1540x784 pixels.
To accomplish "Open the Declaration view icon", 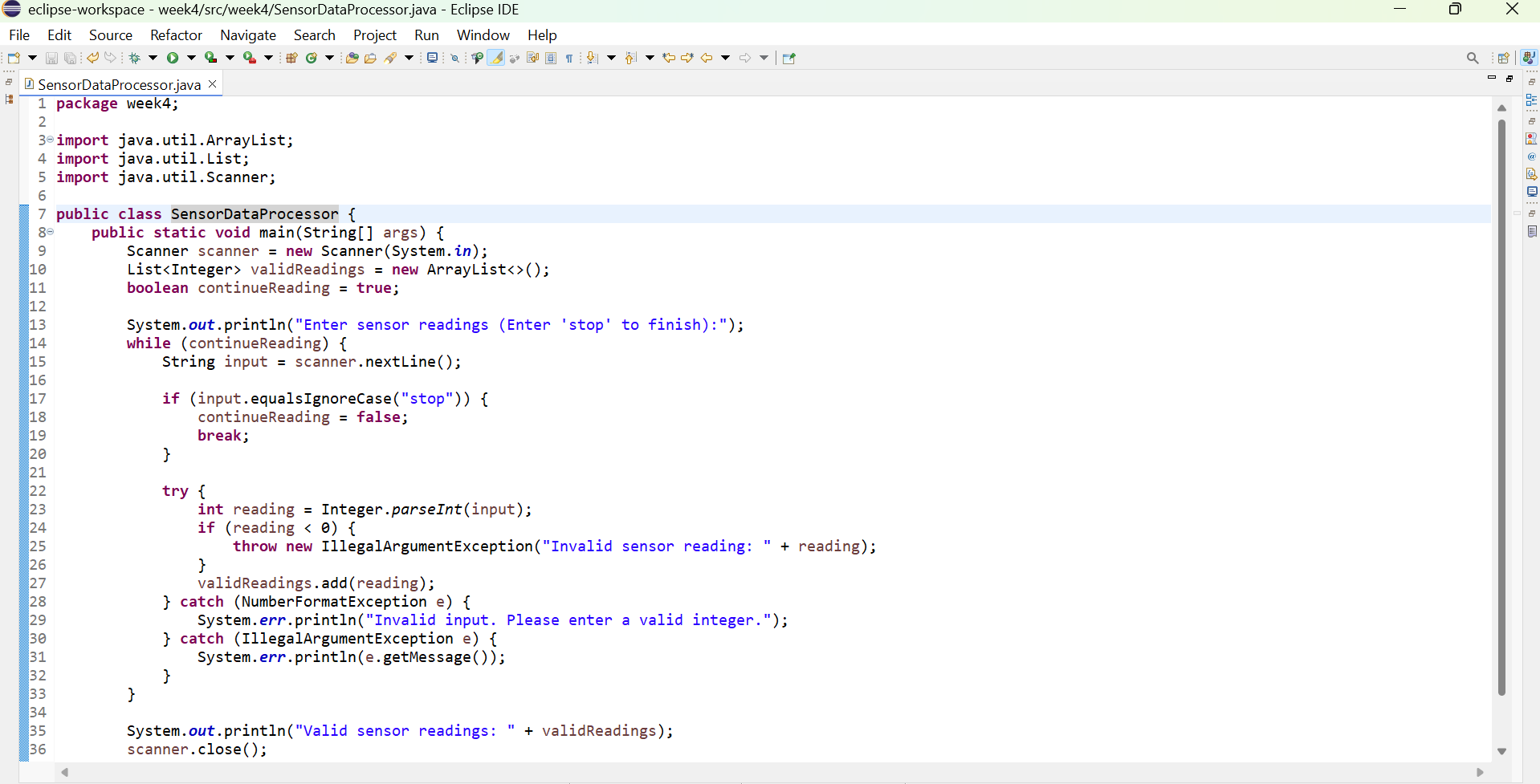I will tap(1532, 174).
